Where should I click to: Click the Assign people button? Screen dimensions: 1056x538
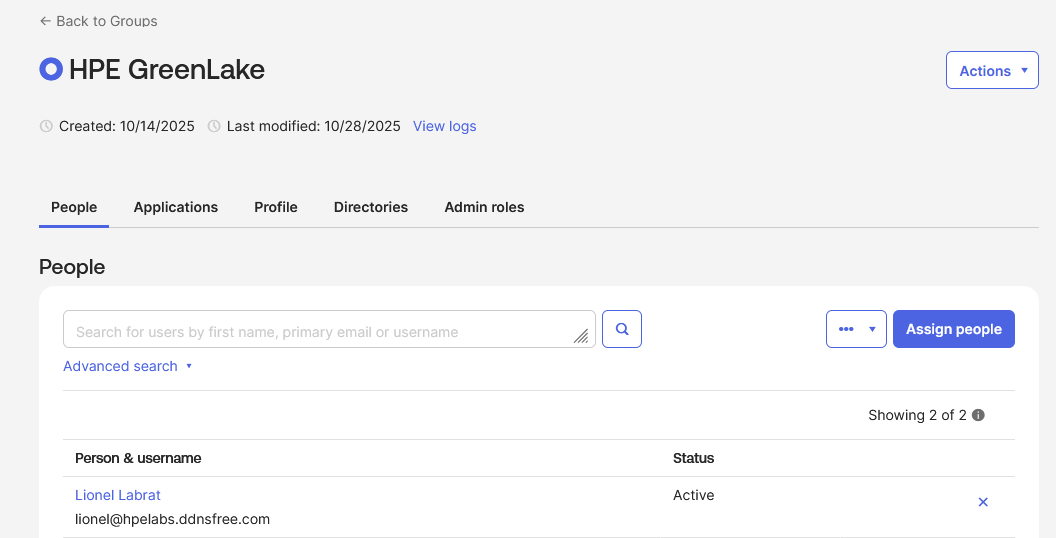tap(953, 329)
